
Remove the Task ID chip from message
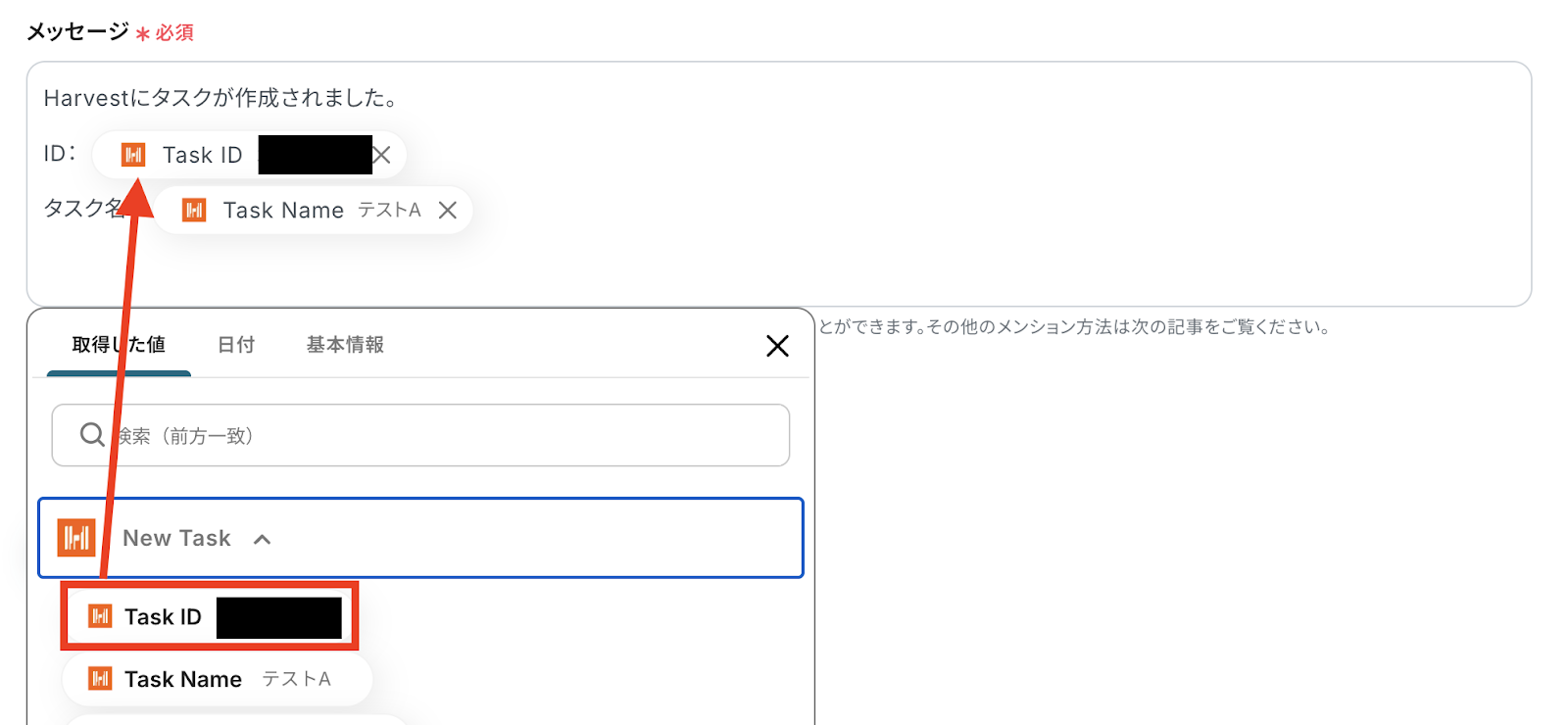(383, 155)
